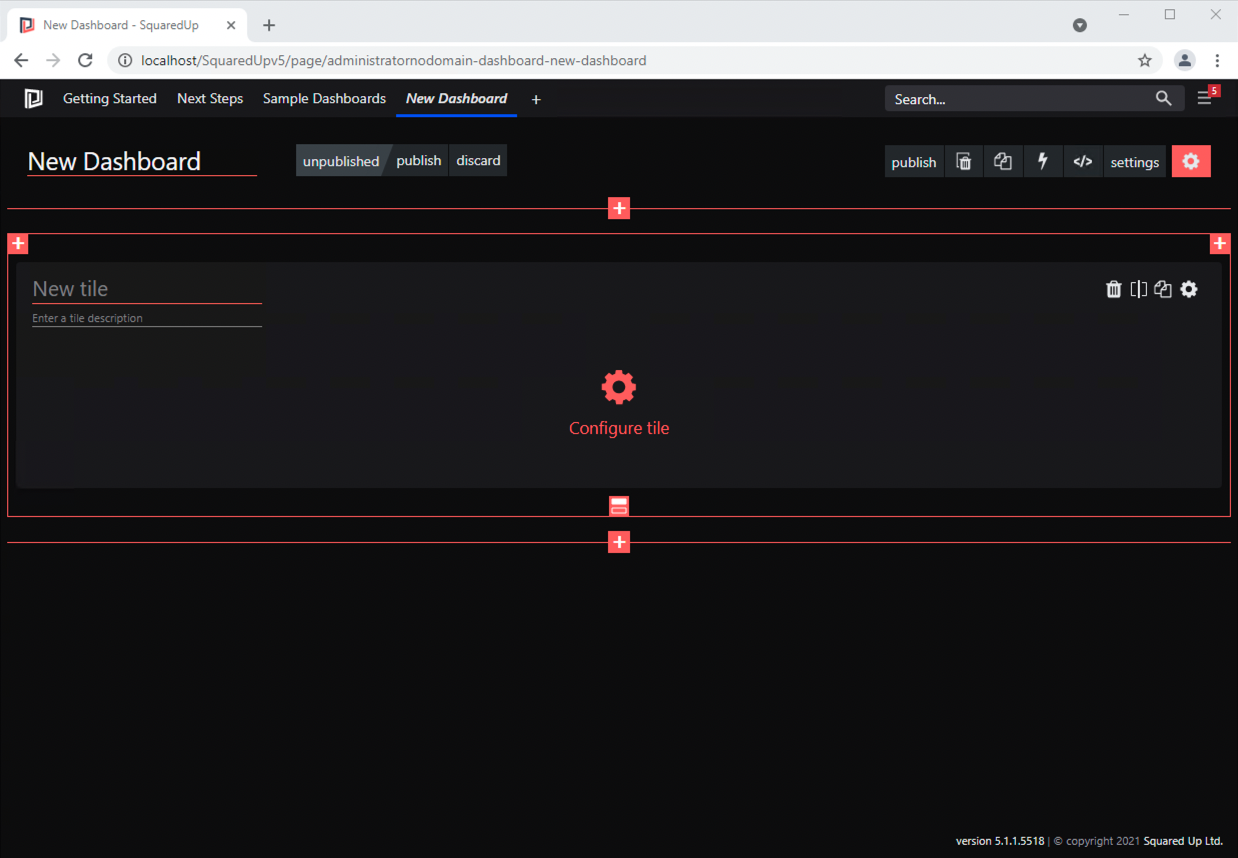Click the publish button beside the trash icon

[x=914, y=162]
